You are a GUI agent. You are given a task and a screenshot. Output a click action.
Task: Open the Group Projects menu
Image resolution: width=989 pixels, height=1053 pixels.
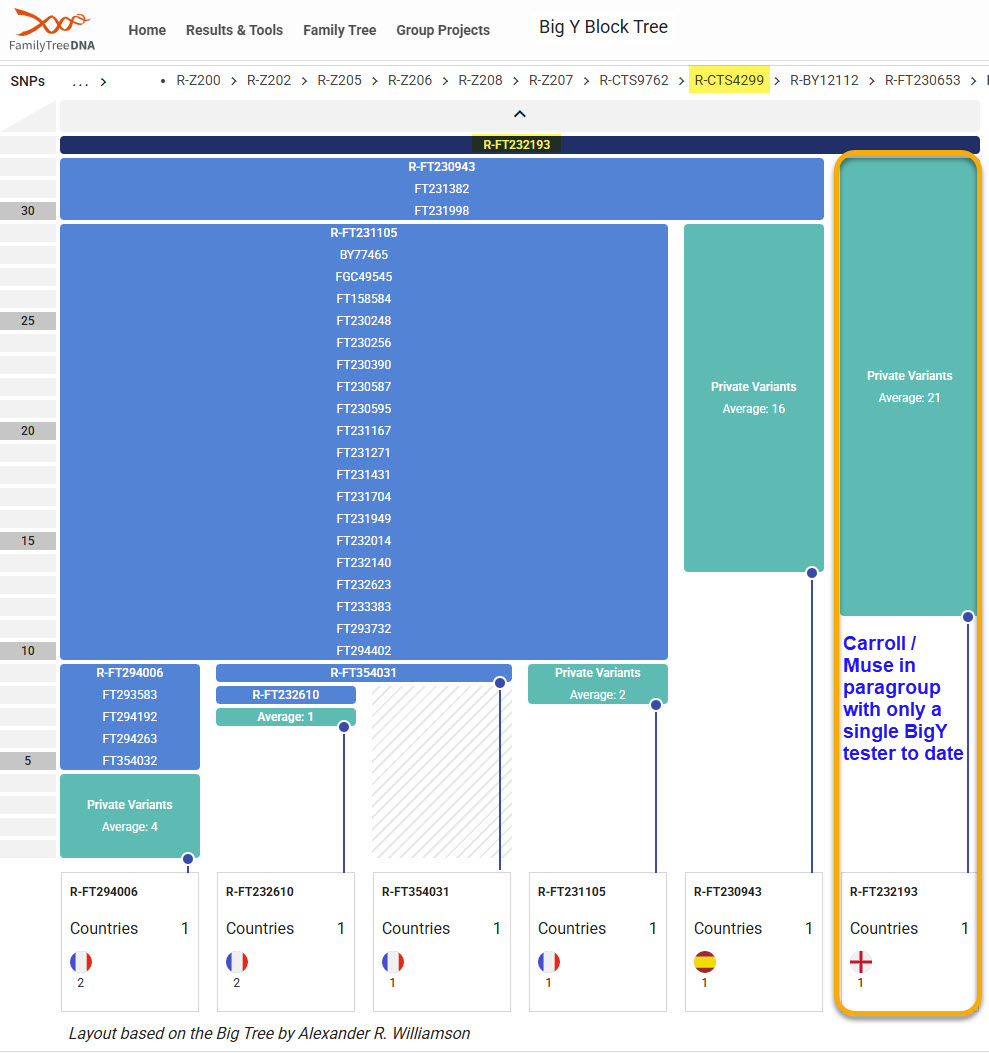point(443,30)
